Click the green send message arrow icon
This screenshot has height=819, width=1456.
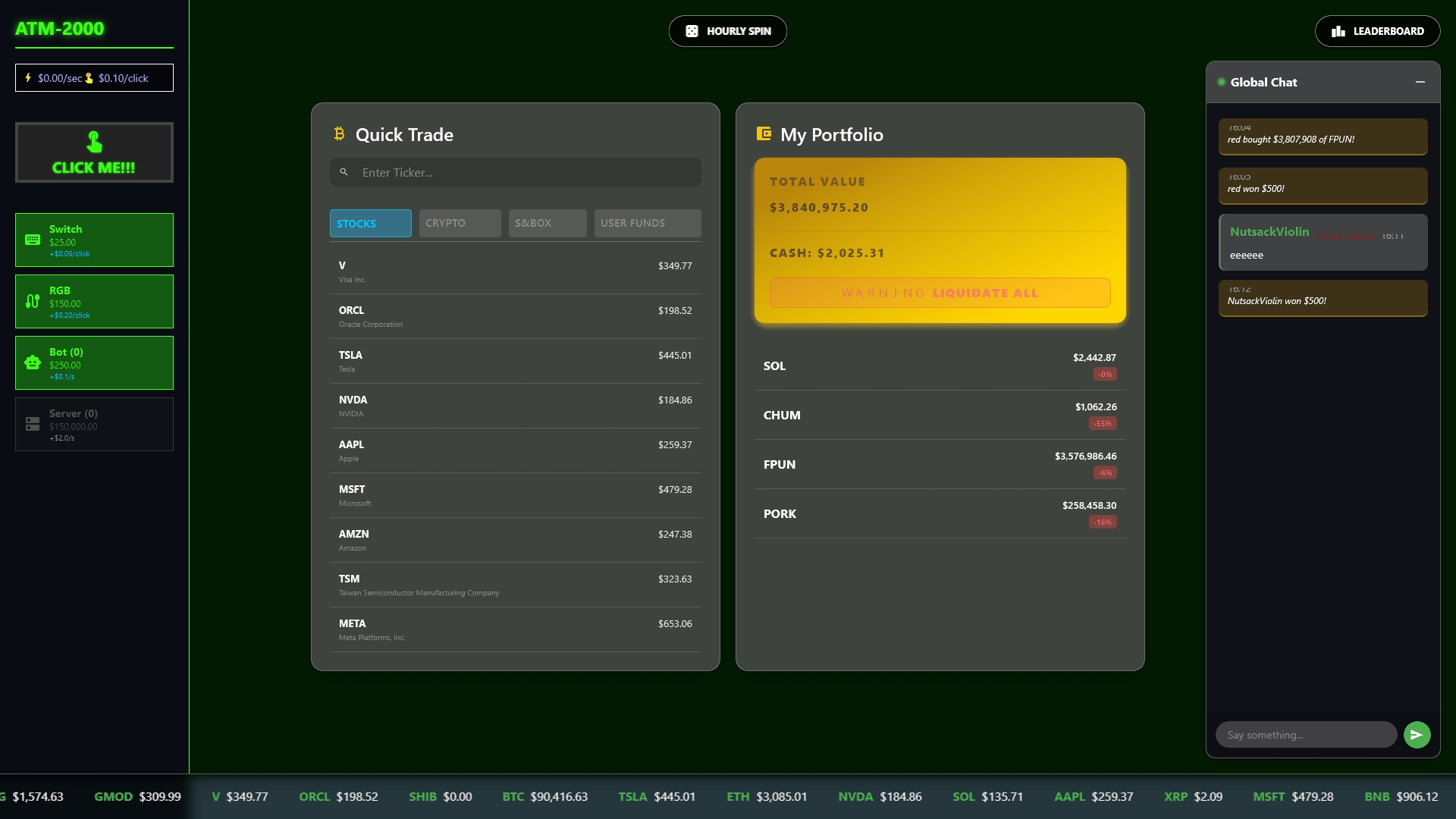pyautogui.click(x=1417, y=735)
